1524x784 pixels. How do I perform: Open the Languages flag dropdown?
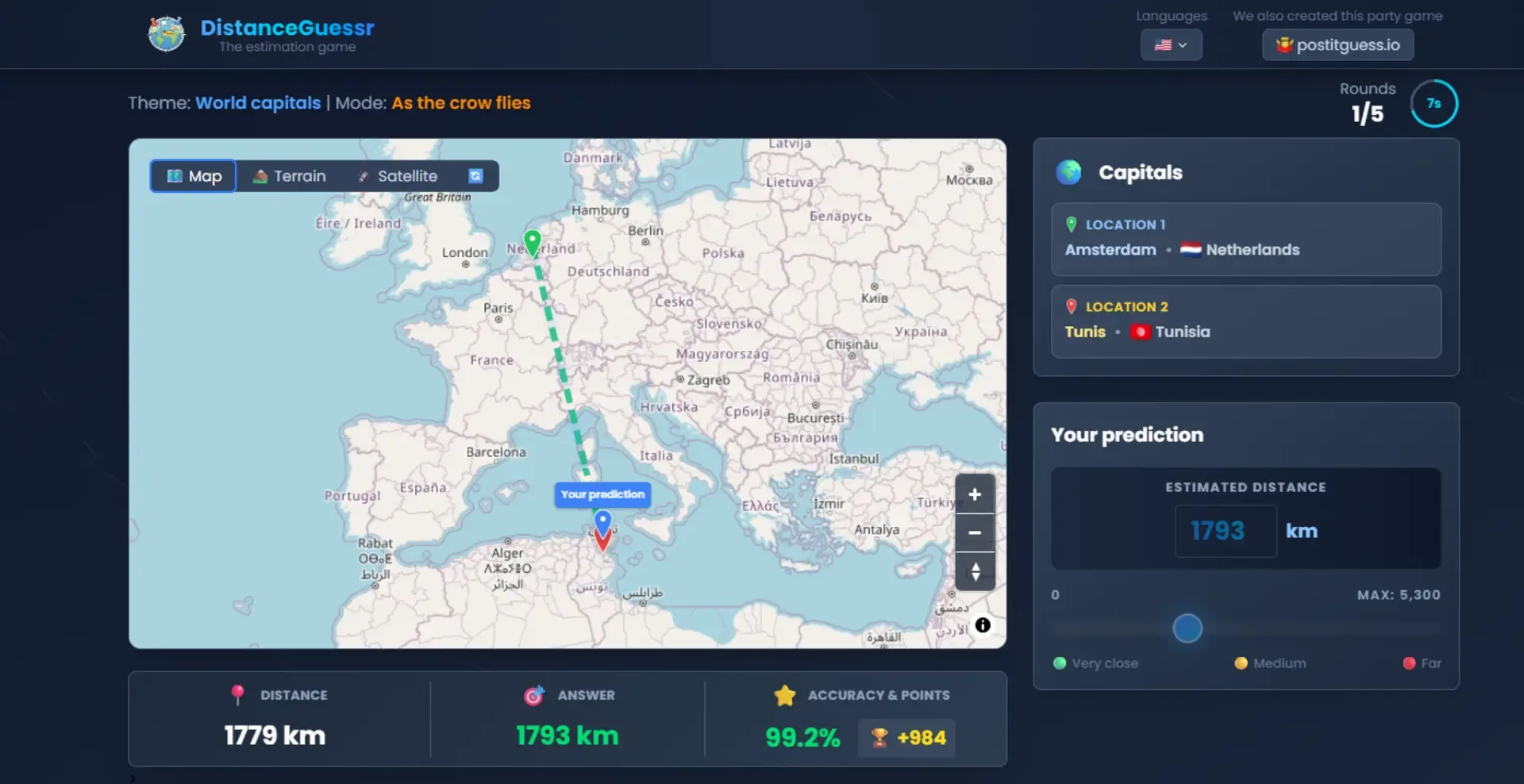pyautogui.click(x=1171, y=45)
